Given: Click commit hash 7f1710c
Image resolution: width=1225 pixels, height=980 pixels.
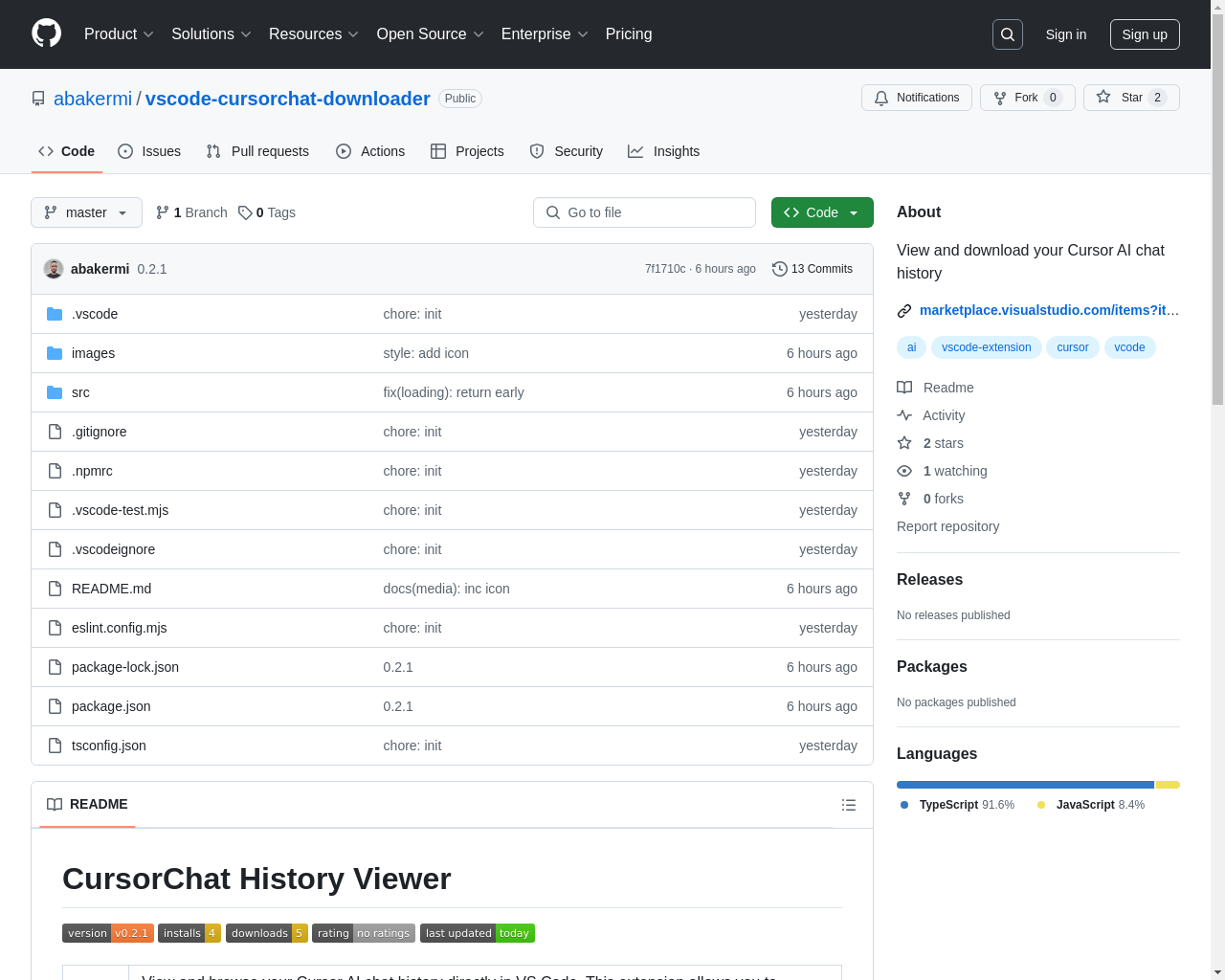Looking at the screenshot, I should (665, 269).
